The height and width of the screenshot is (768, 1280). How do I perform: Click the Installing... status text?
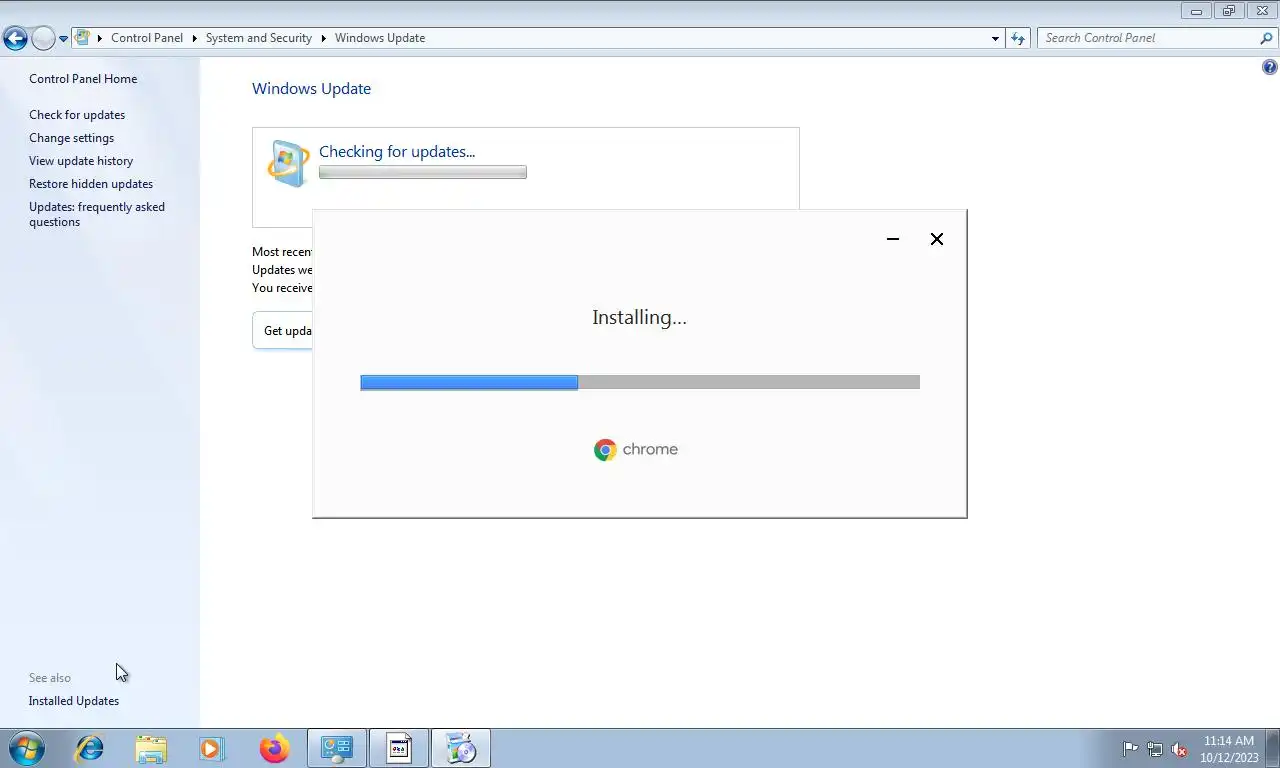[639, 317]
